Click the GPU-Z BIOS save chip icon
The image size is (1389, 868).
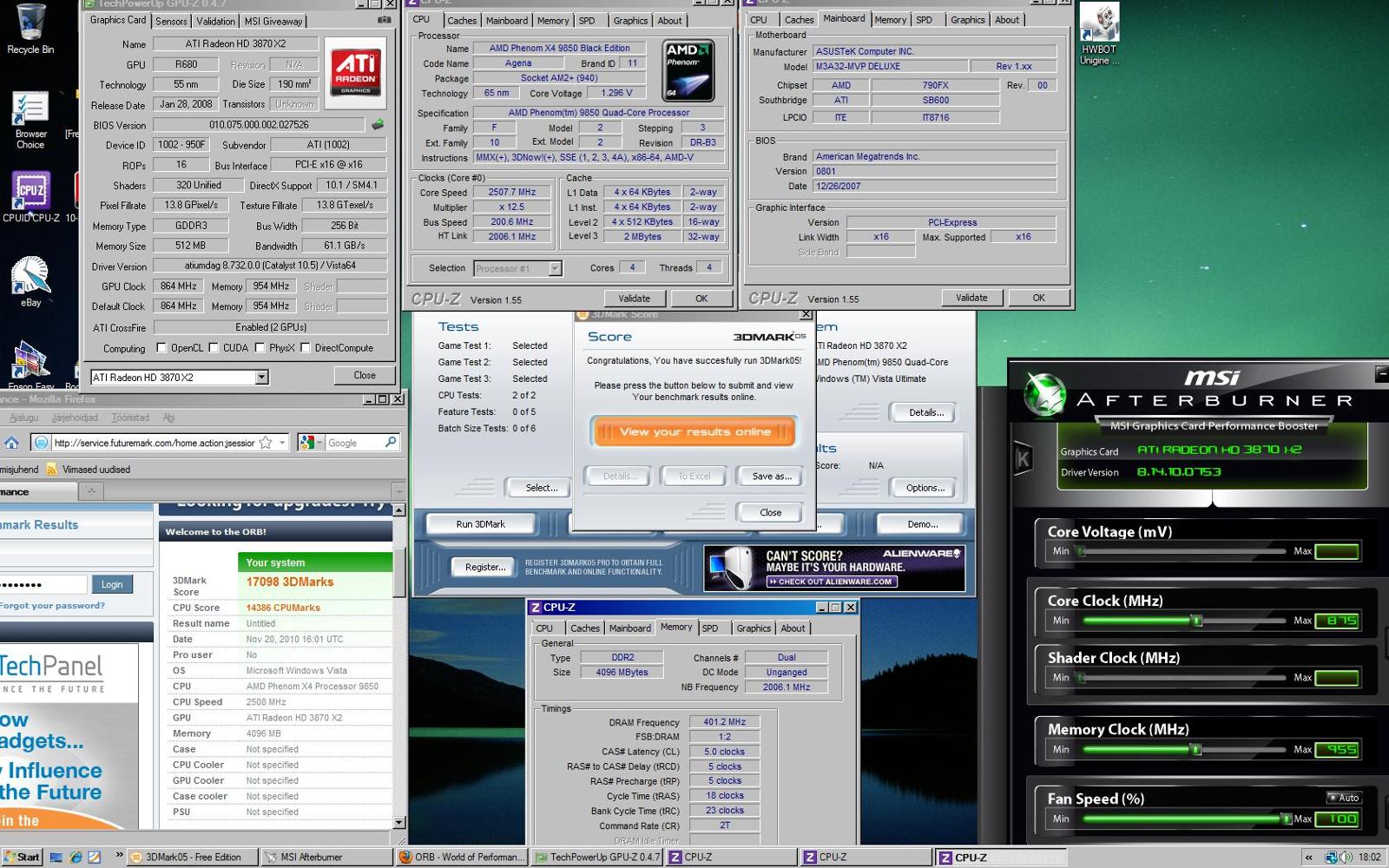click(378, 125)
